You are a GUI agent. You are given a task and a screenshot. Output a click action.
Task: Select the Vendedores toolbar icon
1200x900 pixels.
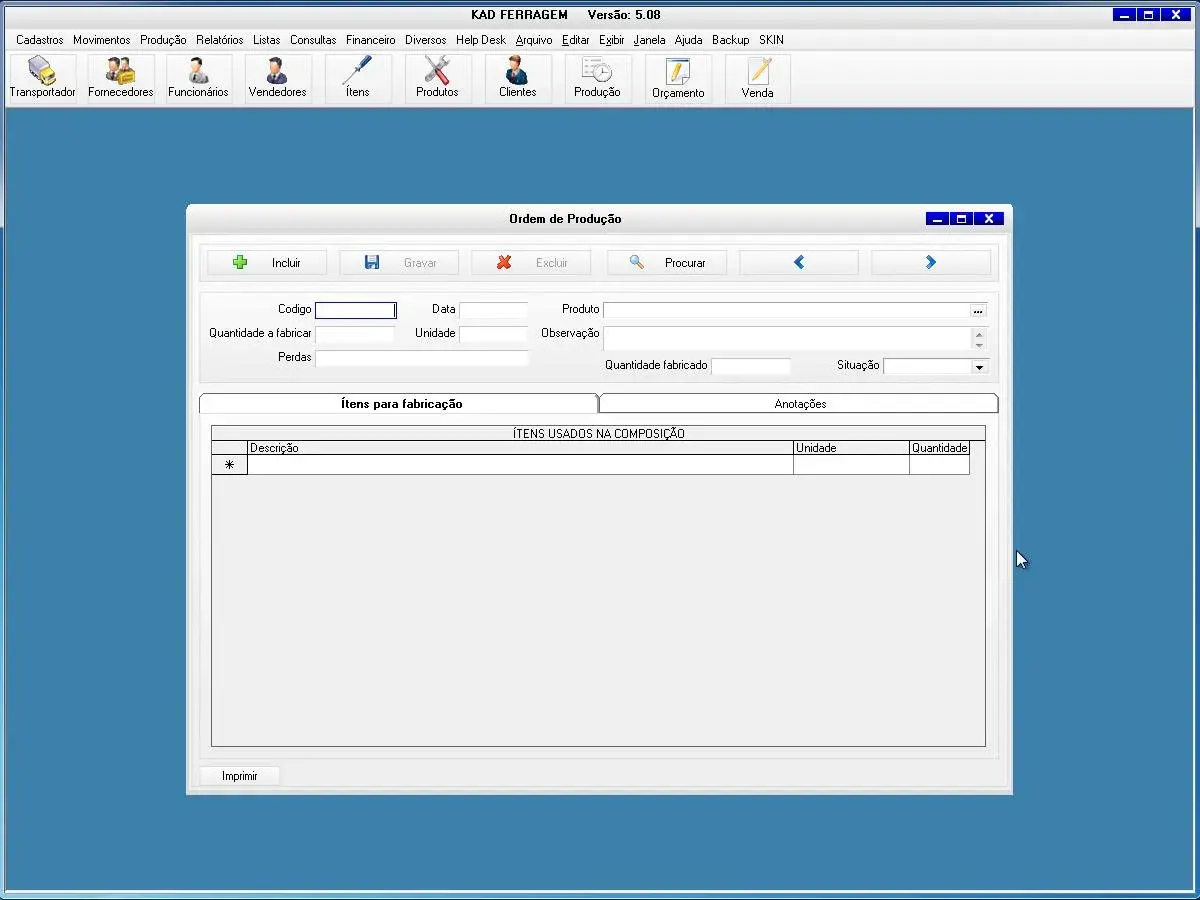(x=277, y=78)
